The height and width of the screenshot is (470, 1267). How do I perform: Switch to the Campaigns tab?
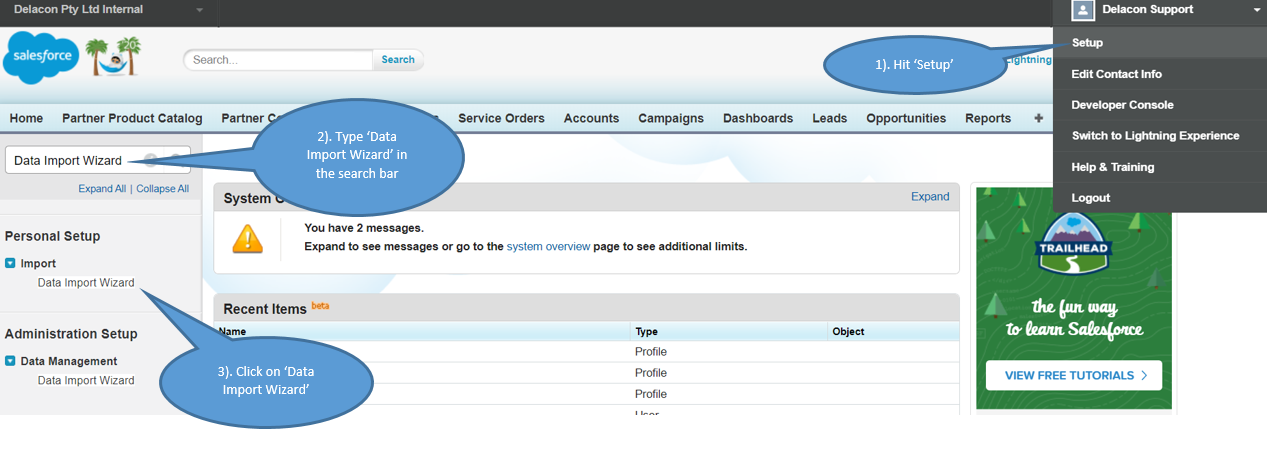671,118
